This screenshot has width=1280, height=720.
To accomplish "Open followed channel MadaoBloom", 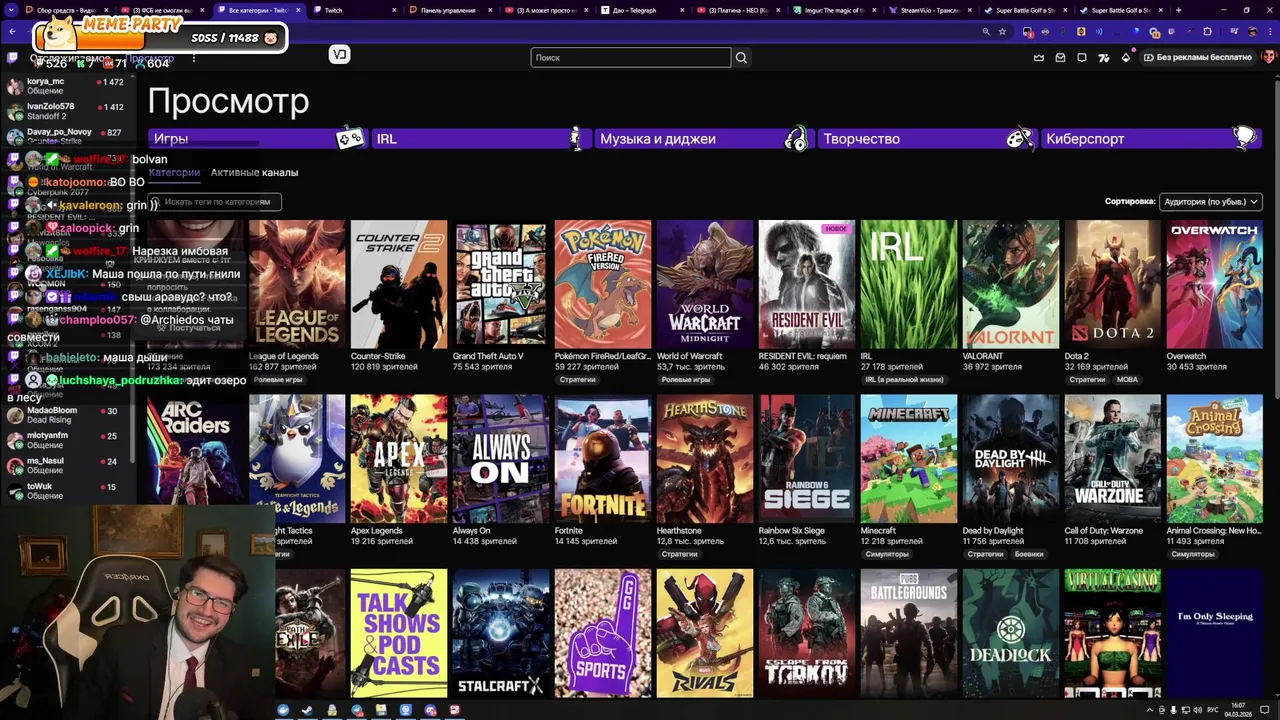I will pyautogui.click(x=68, y=415).
